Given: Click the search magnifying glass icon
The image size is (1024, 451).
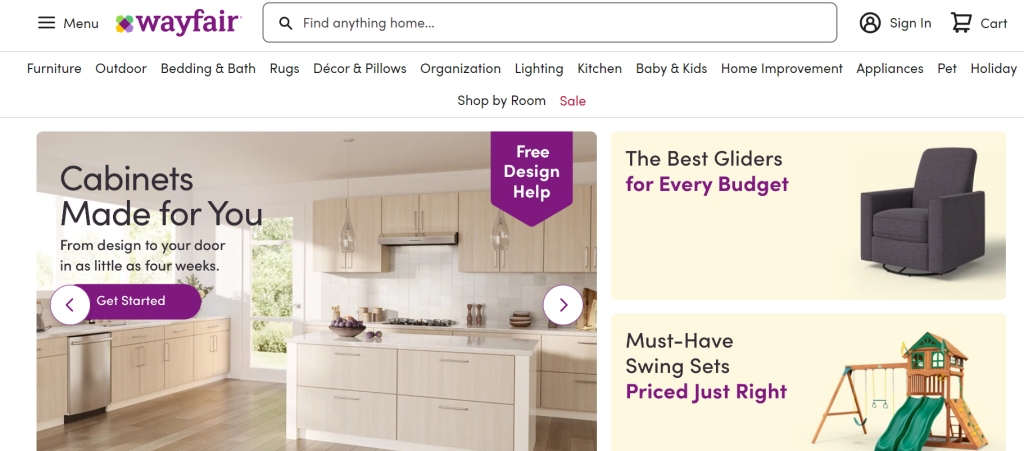Looking at the screenshot, I should [285, 23].
